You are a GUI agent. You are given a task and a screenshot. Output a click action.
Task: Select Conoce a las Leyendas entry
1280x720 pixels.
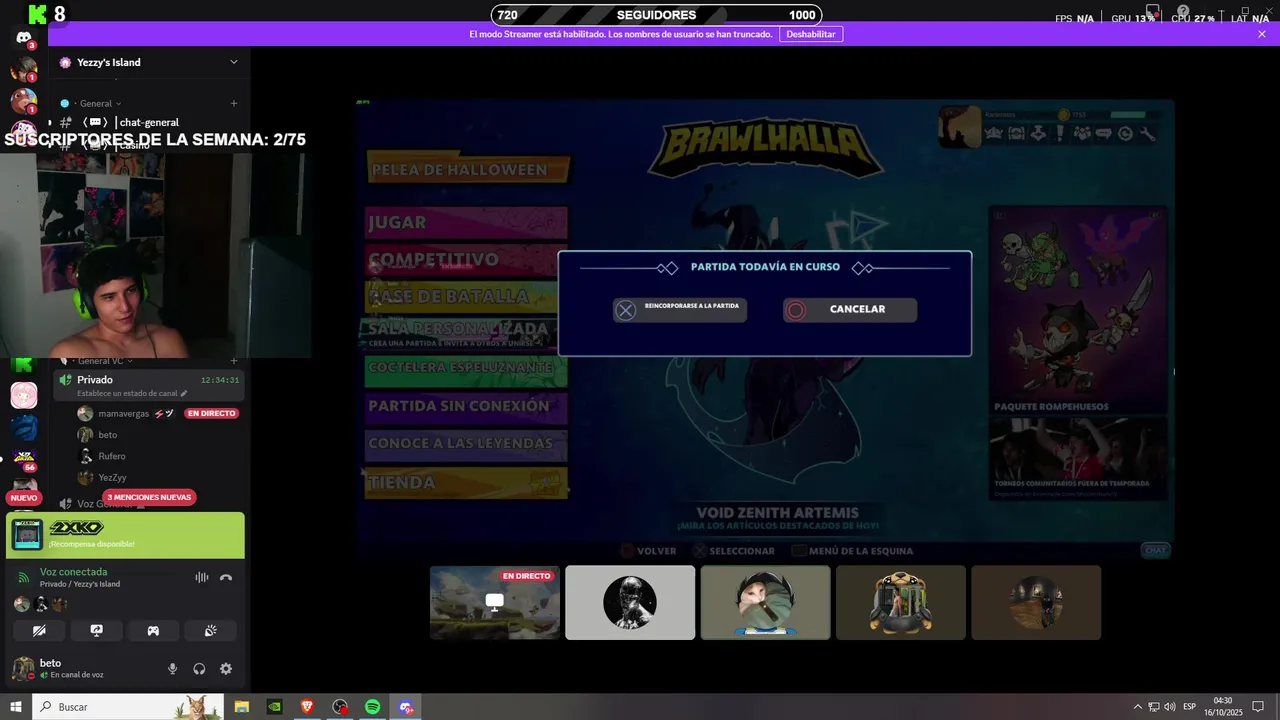coord(467,444)
